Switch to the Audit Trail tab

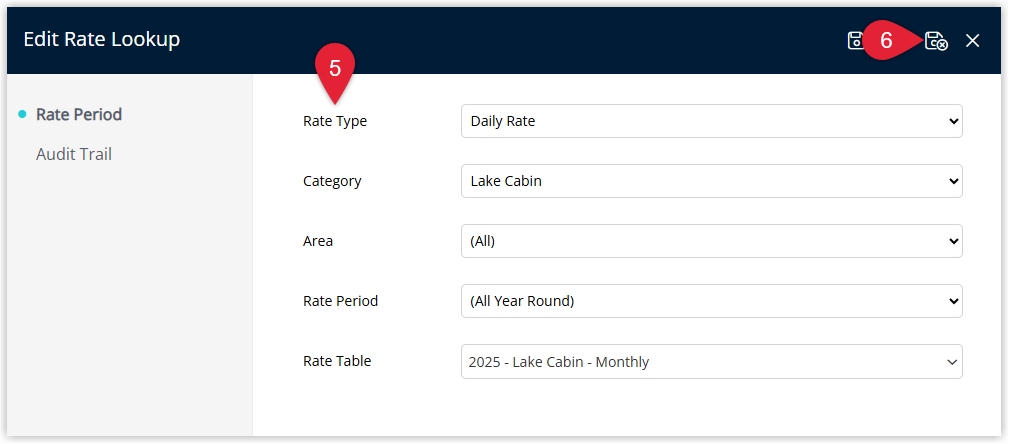[x=74, y=154]
